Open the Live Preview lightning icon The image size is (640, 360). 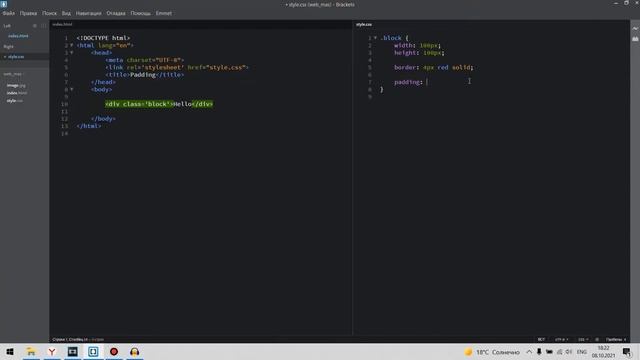[635, 29]
